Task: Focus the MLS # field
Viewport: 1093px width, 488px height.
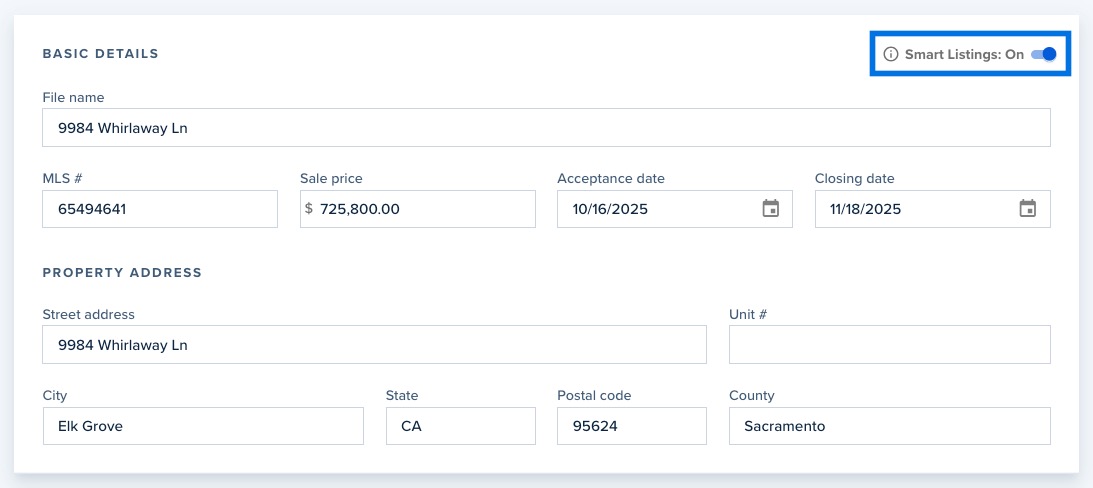Action: pyautogui.click(x=160, y=209)
